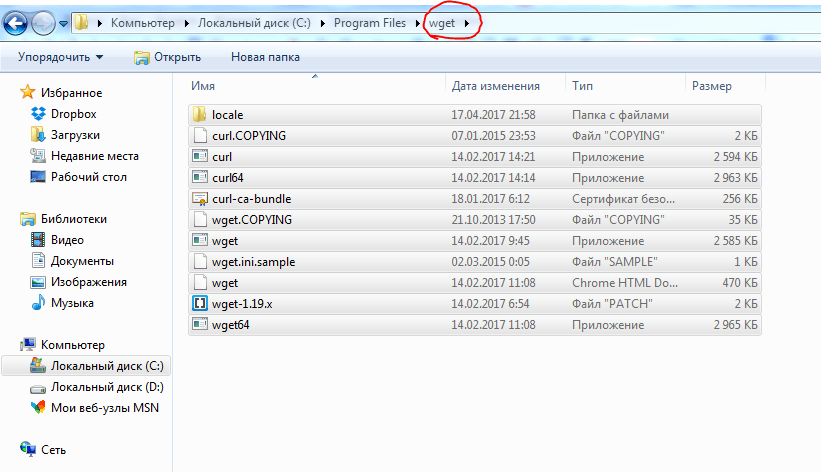
Task: Click the wget64 application icon
Action: point(198,325)
